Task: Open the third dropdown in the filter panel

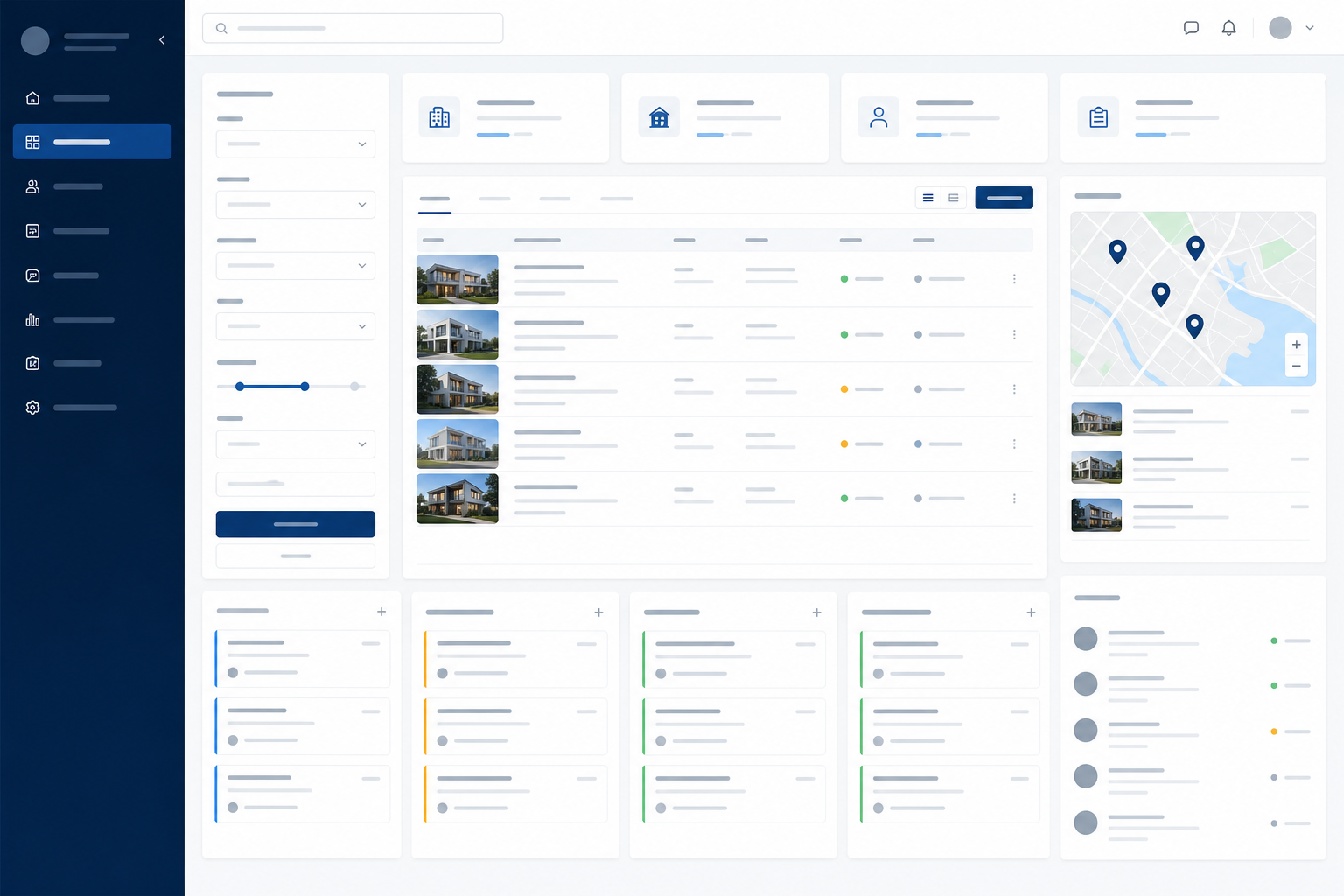Action: click(296, 266)
